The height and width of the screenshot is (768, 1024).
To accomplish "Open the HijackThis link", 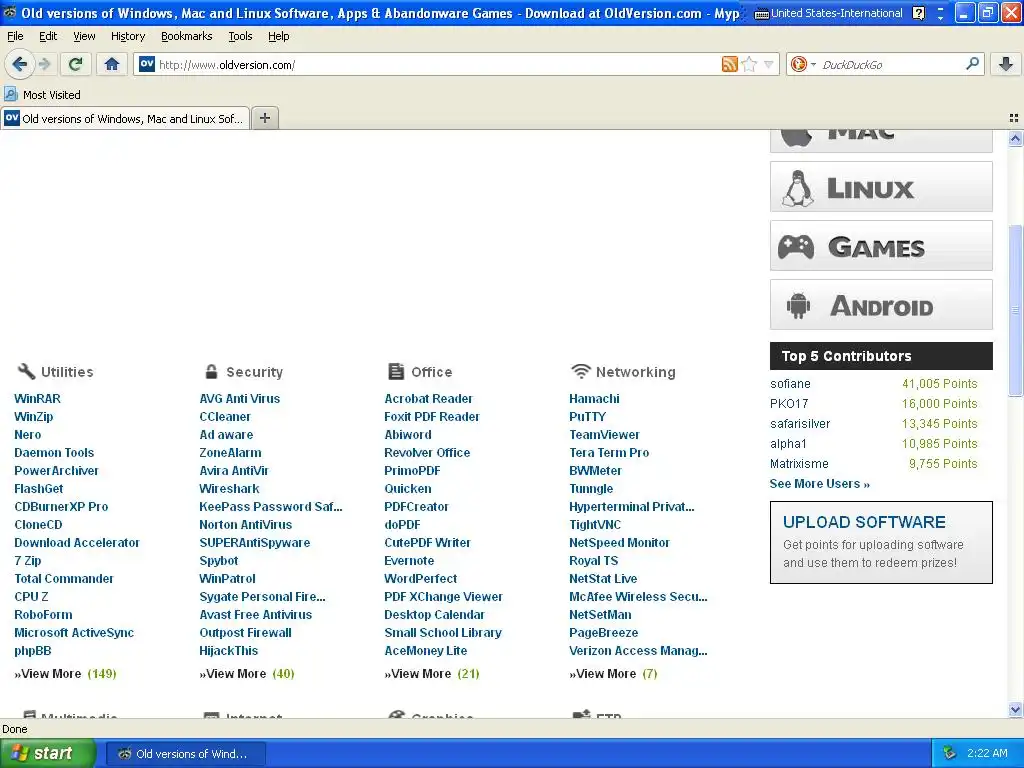I will (x=229, y=650).
